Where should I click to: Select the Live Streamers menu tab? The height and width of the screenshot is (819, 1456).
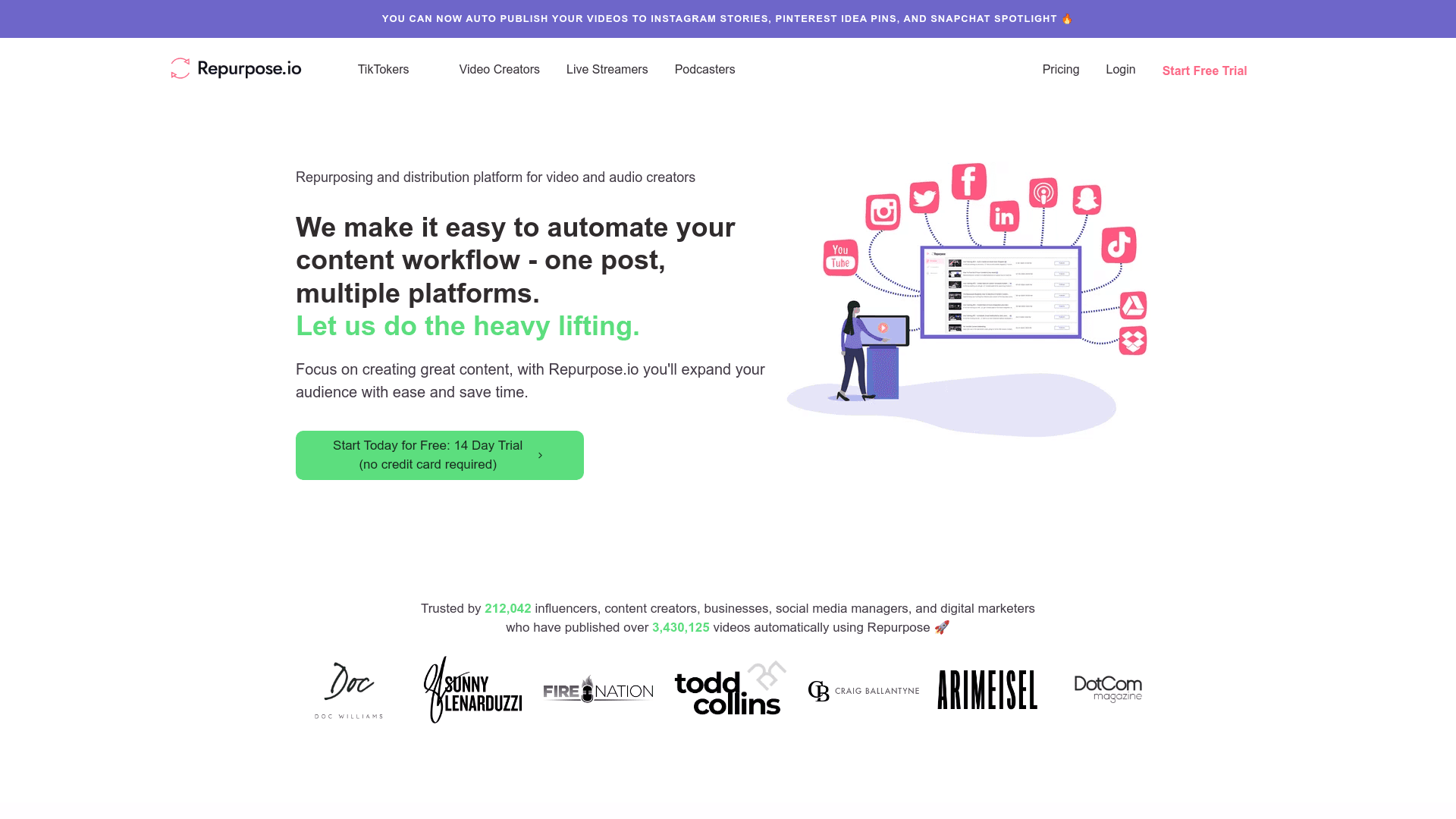tap(607, 69)
